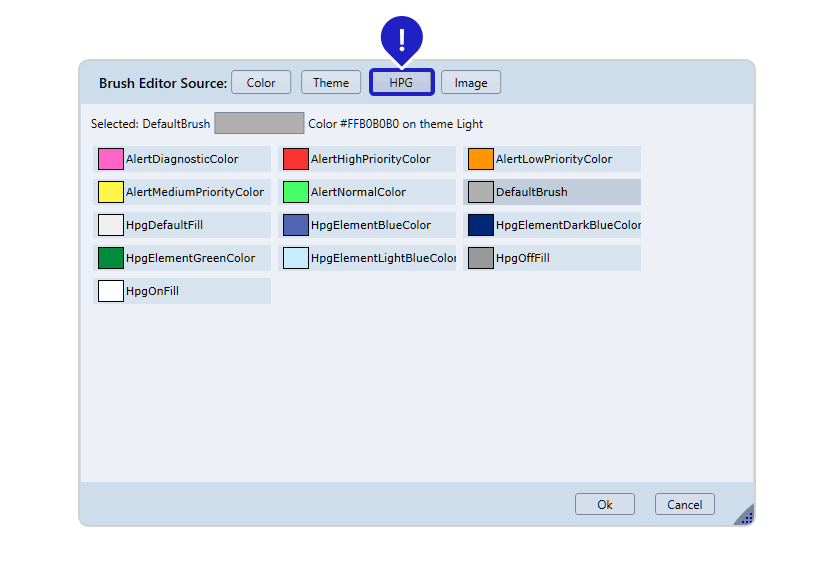833x565 pixels.
Task: Pick the HpgElementBlueColor swatch
Action: (296, 225)
